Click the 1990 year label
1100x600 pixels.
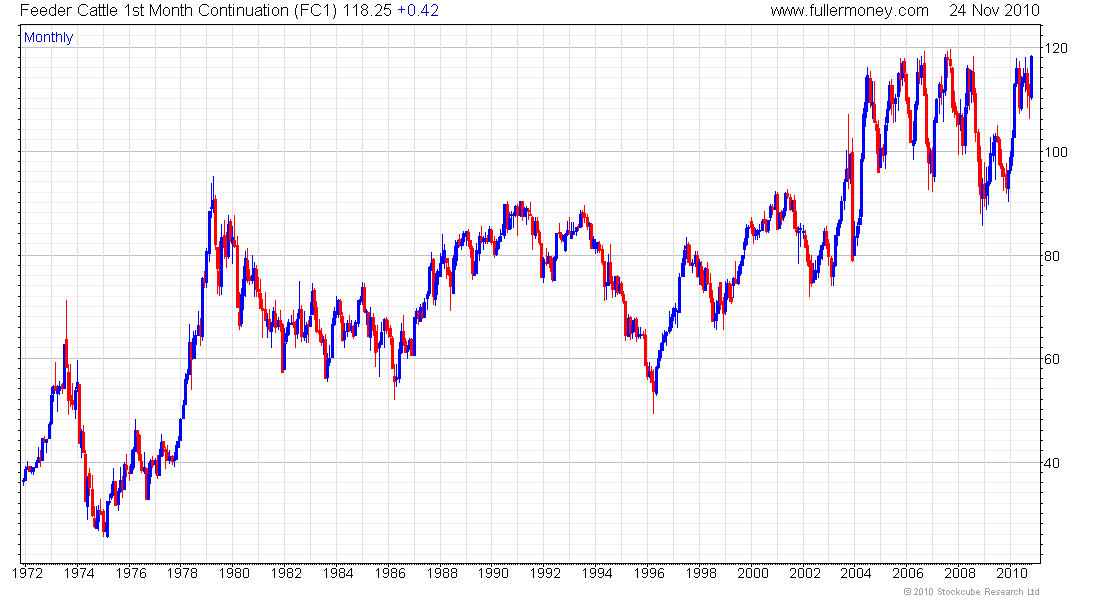click(493, 573)
